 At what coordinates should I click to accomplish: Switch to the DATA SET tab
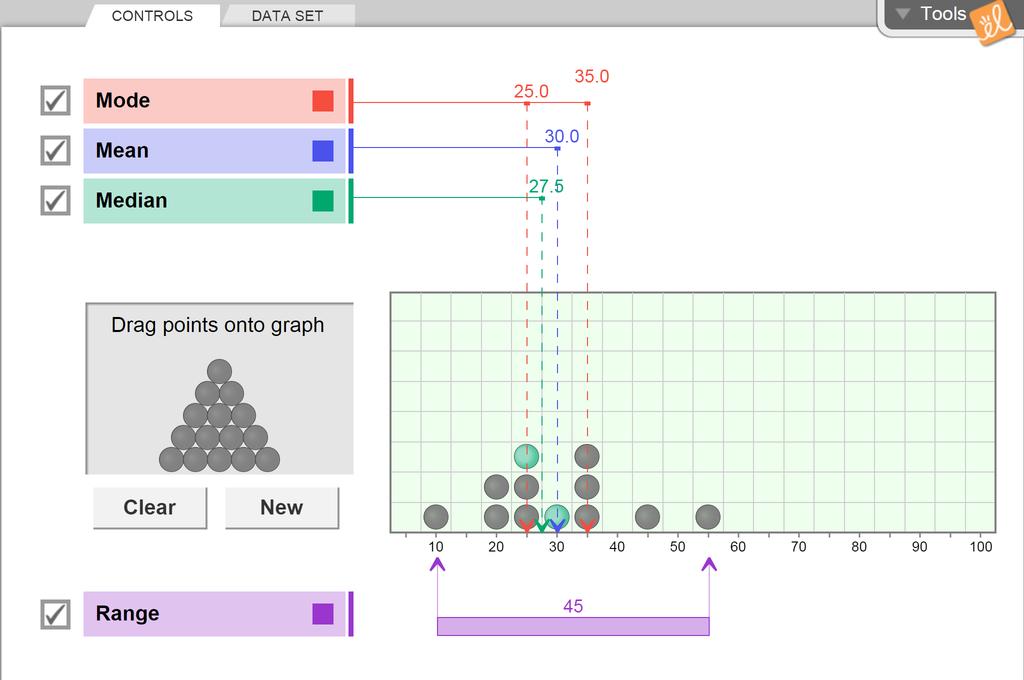[287, 16]
